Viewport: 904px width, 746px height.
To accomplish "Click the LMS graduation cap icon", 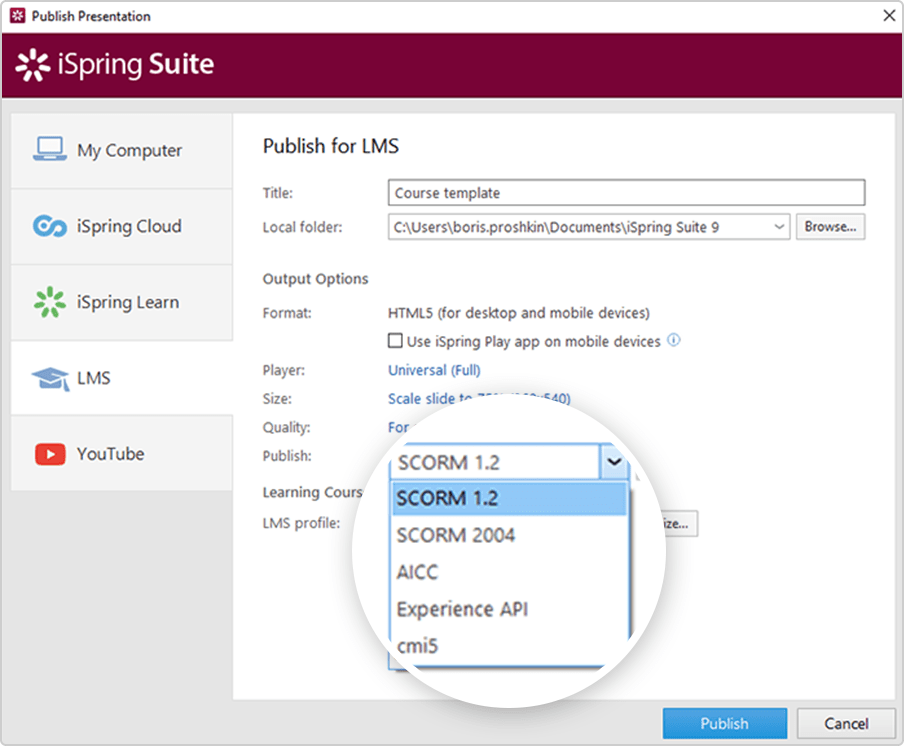I will coord(50,378).
